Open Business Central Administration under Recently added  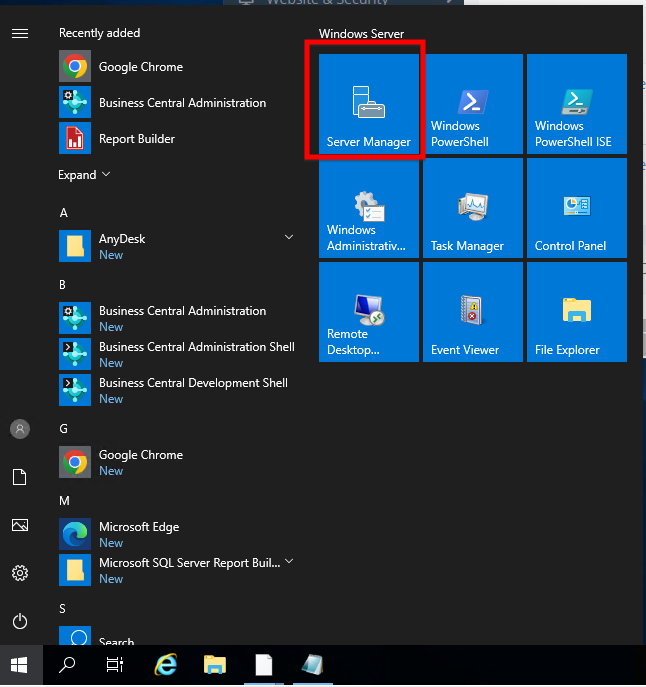(177, 103)
